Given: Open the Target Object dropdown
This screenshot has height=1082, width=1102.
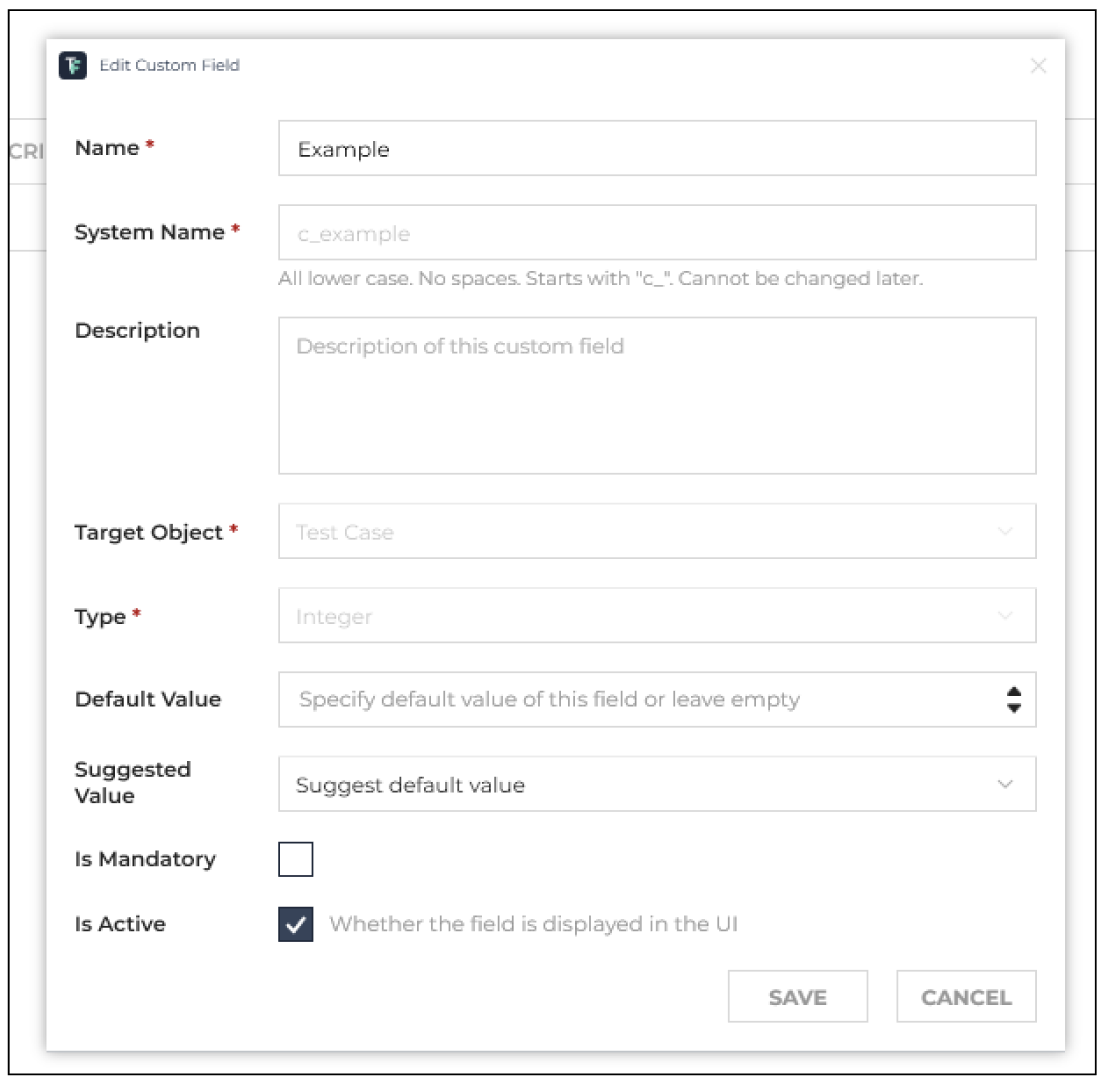Looking at the screenshot, I should (x=657, y=531).
